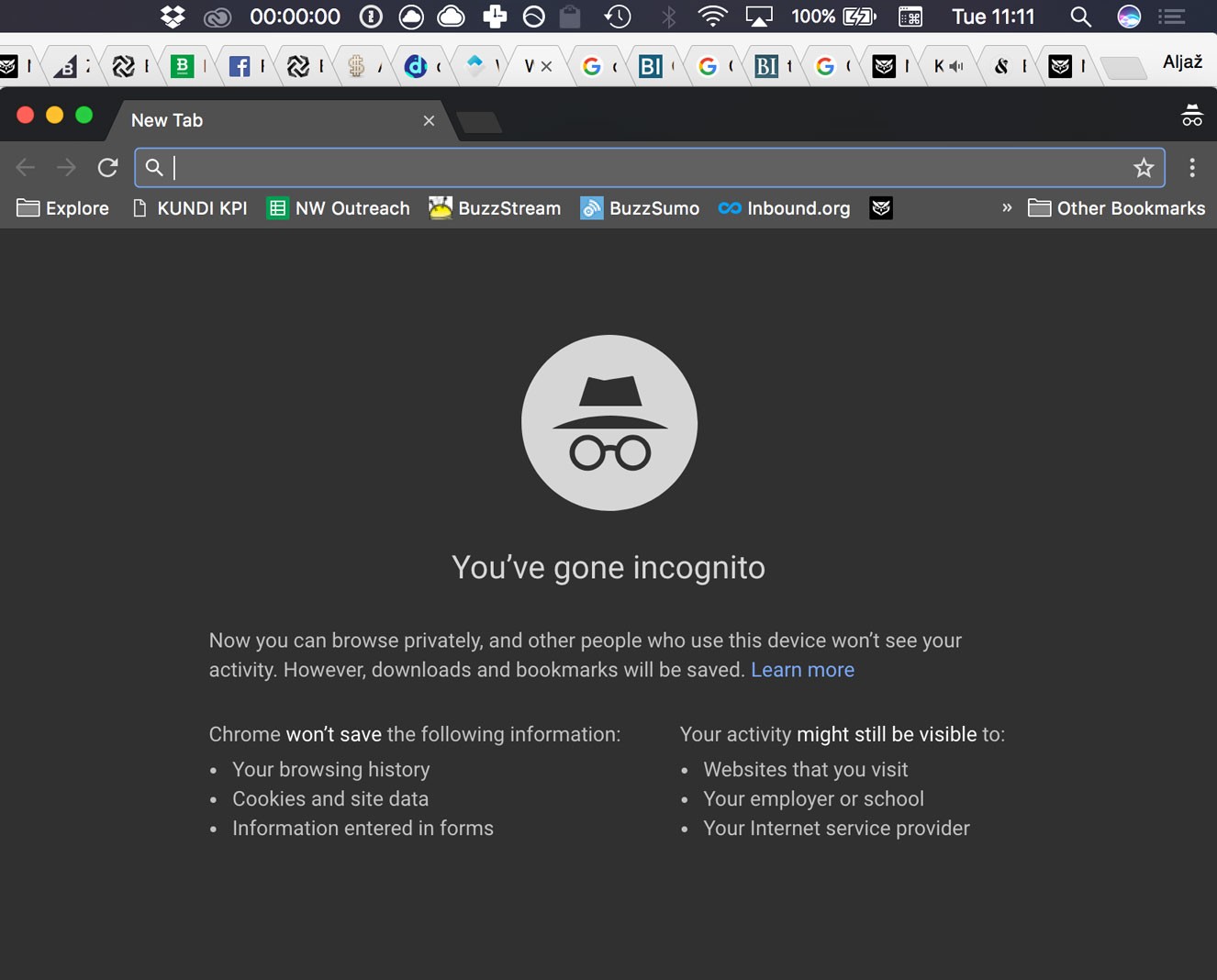Open the KUNDI KPI bookmark

coord(191,208)
